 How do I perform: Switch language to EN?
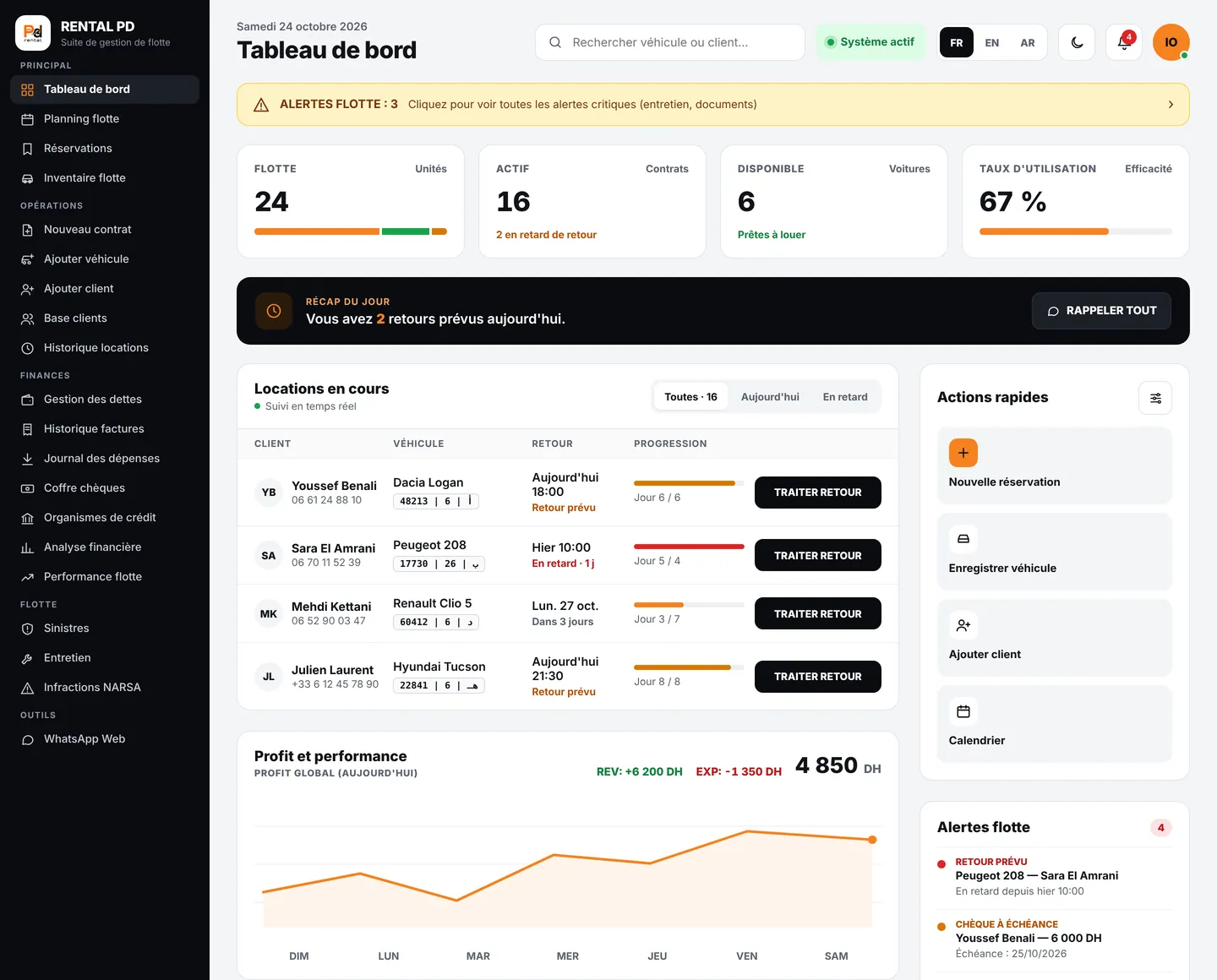(992, 42)
